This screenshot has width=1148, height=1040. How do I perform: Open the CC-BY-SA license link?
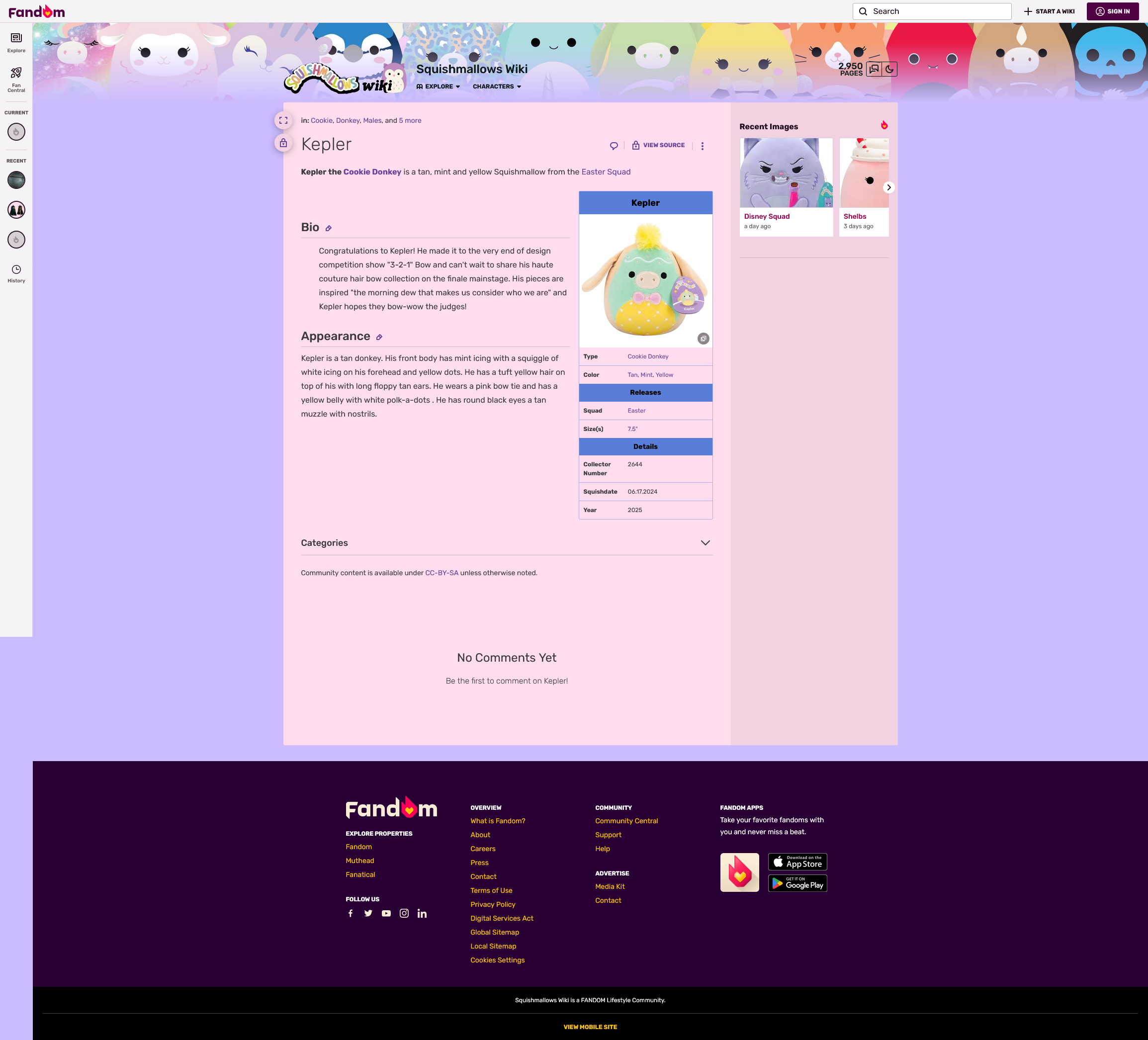[442, 573]
